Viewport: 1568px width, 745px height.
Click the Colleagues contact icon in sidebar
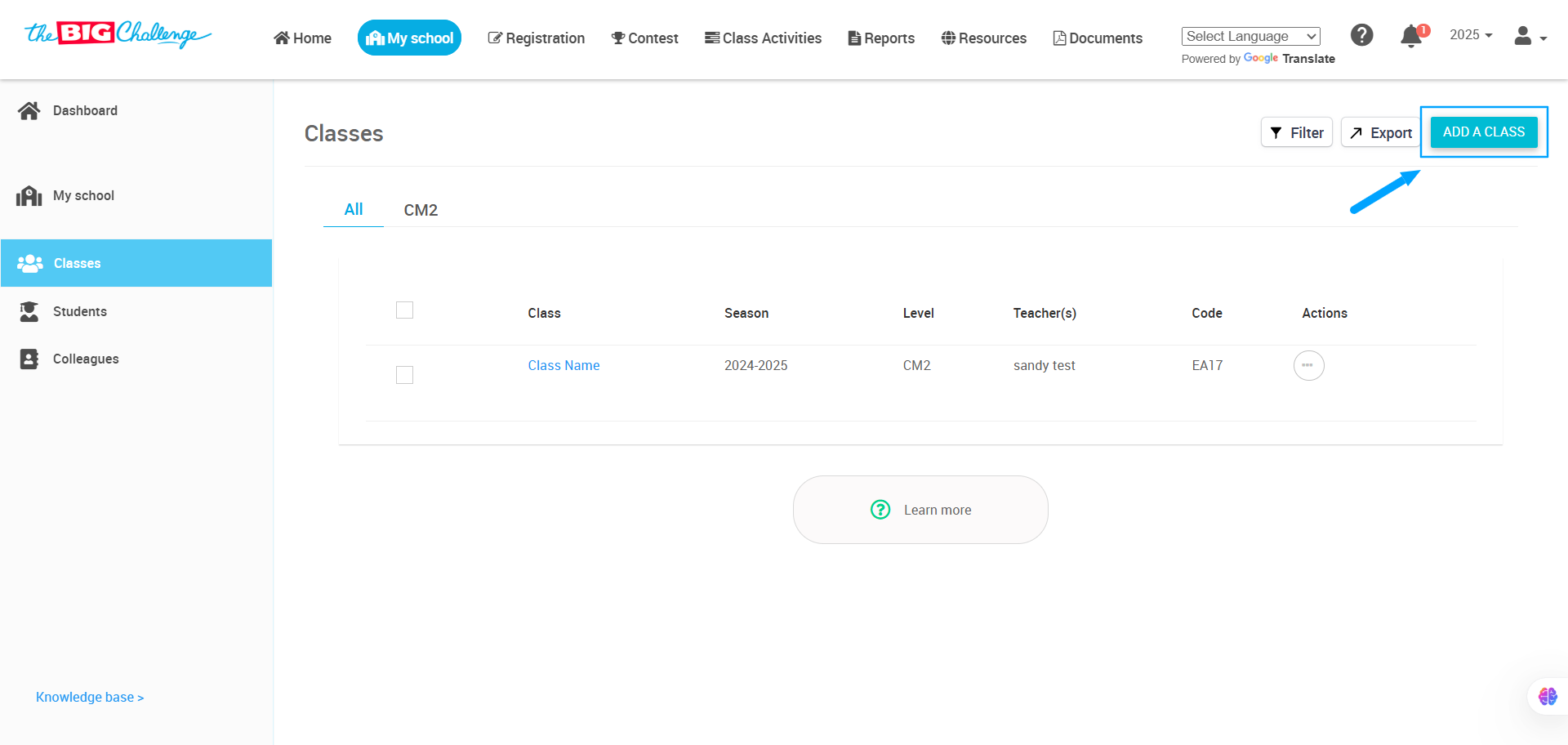click(x=29, y=359)
